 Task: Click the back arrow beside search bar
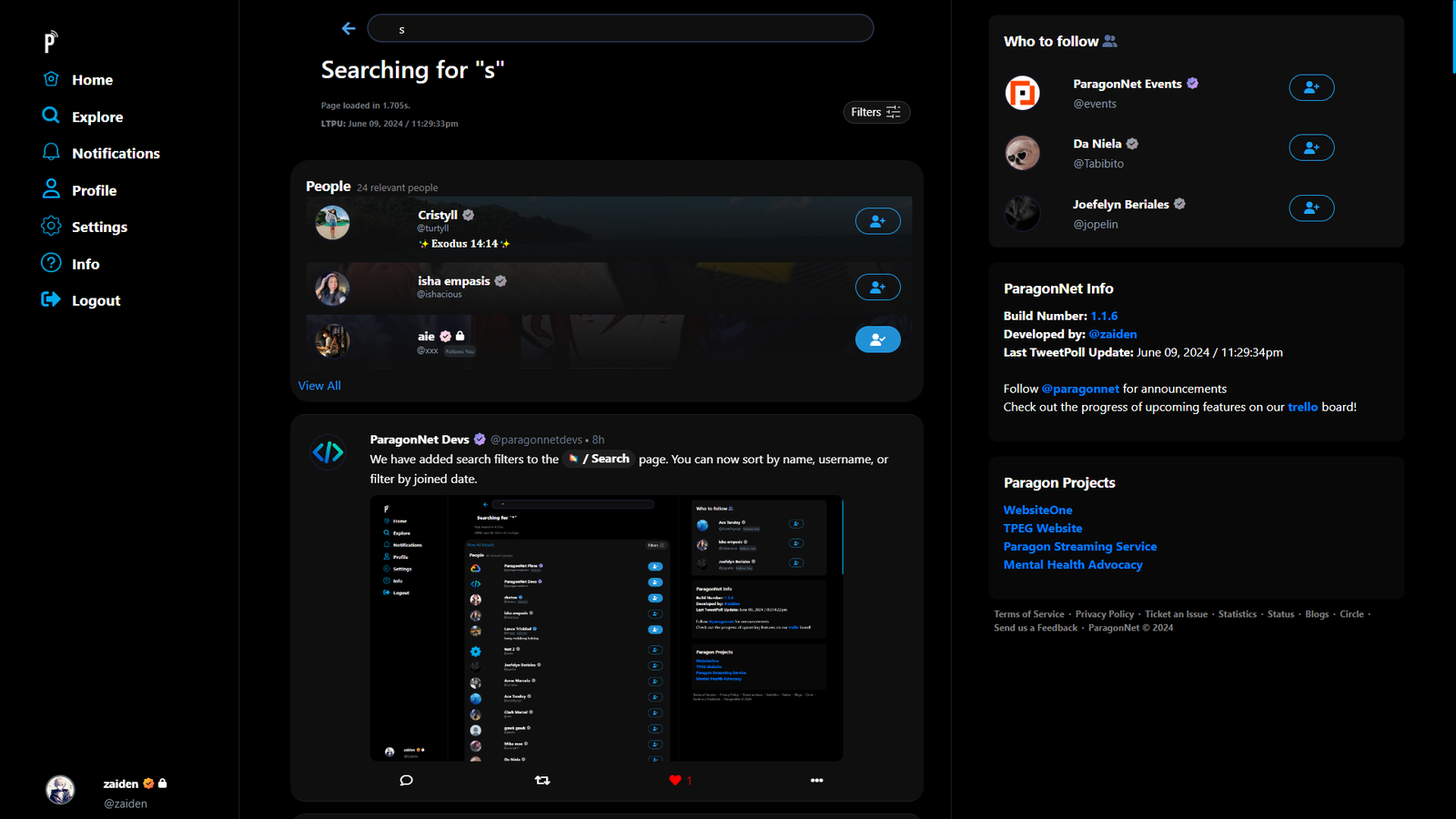[349, 29]
